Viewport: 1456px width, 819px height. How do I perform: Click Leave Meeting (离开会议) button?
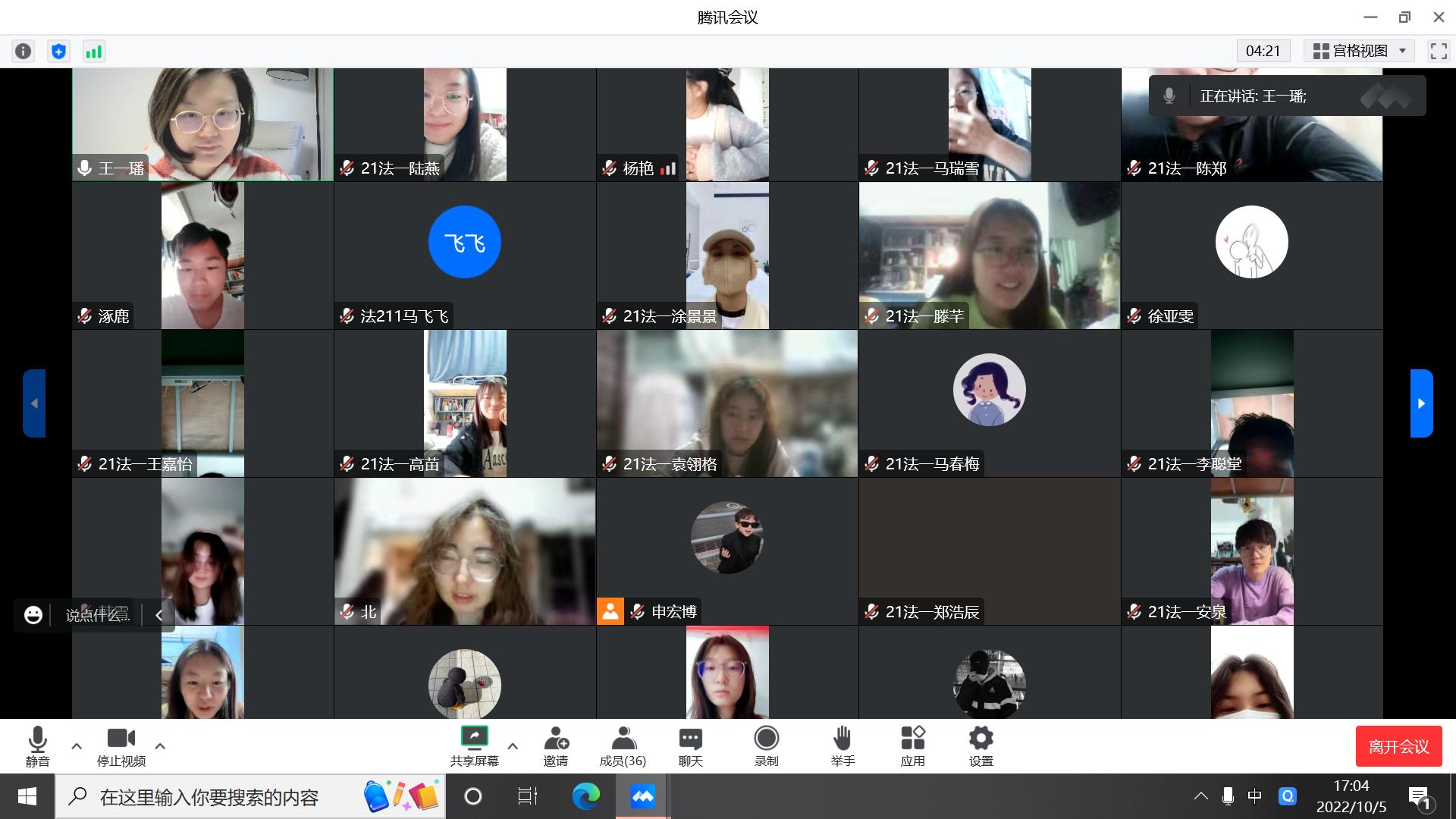point(1398,747)
